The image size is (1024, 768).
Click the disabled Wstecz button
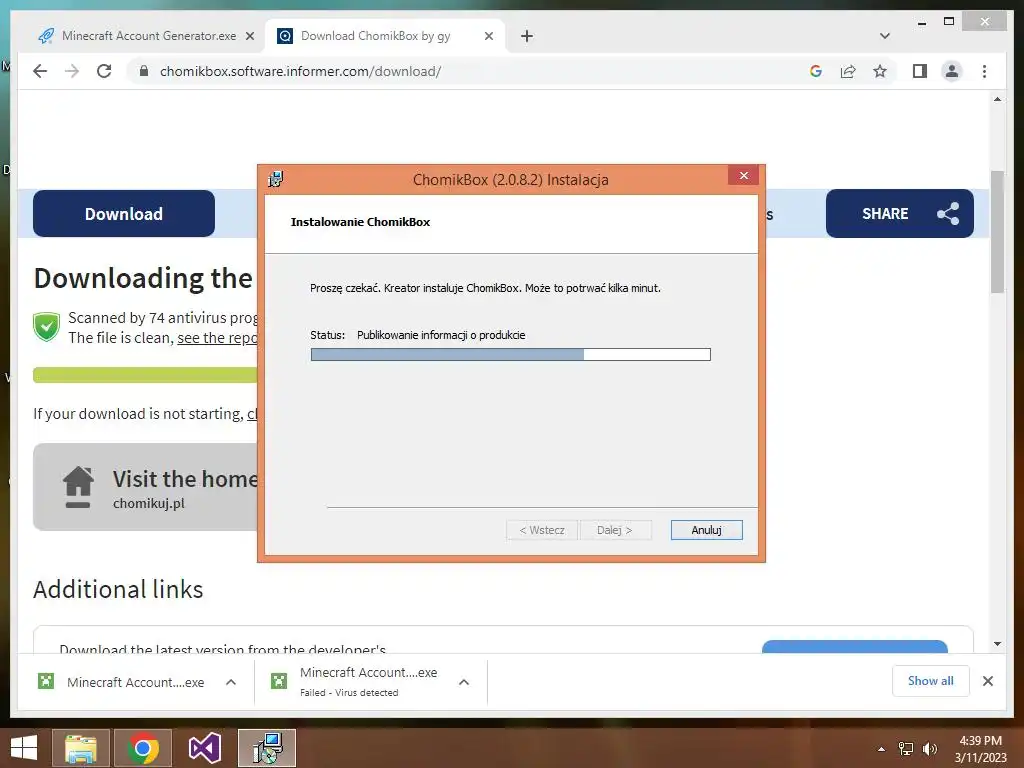[x=542, y=530]
